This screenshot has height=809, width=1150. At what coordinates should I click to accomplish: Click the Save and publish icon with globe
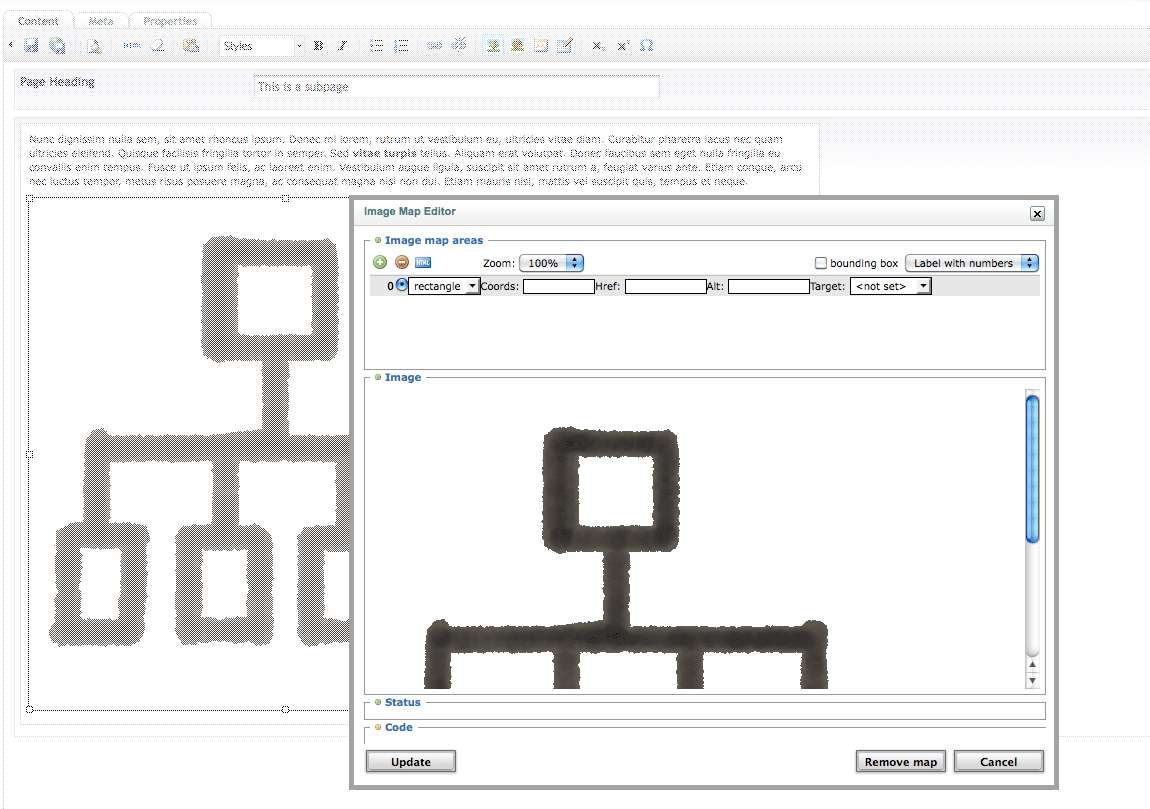click(57, 45)
